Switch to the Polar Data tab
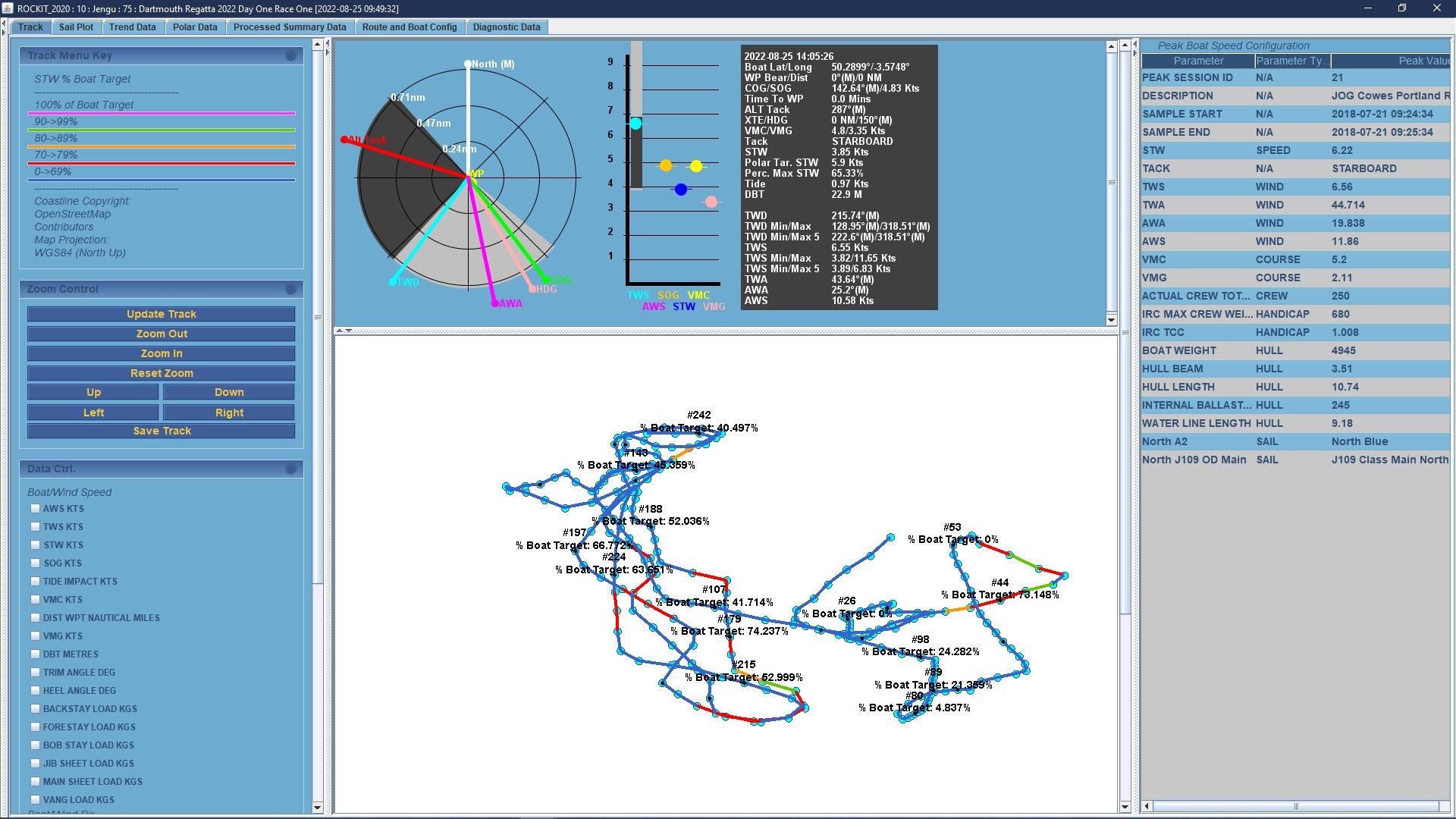This screenshot has width=1456, height=819. coord(194,27)
